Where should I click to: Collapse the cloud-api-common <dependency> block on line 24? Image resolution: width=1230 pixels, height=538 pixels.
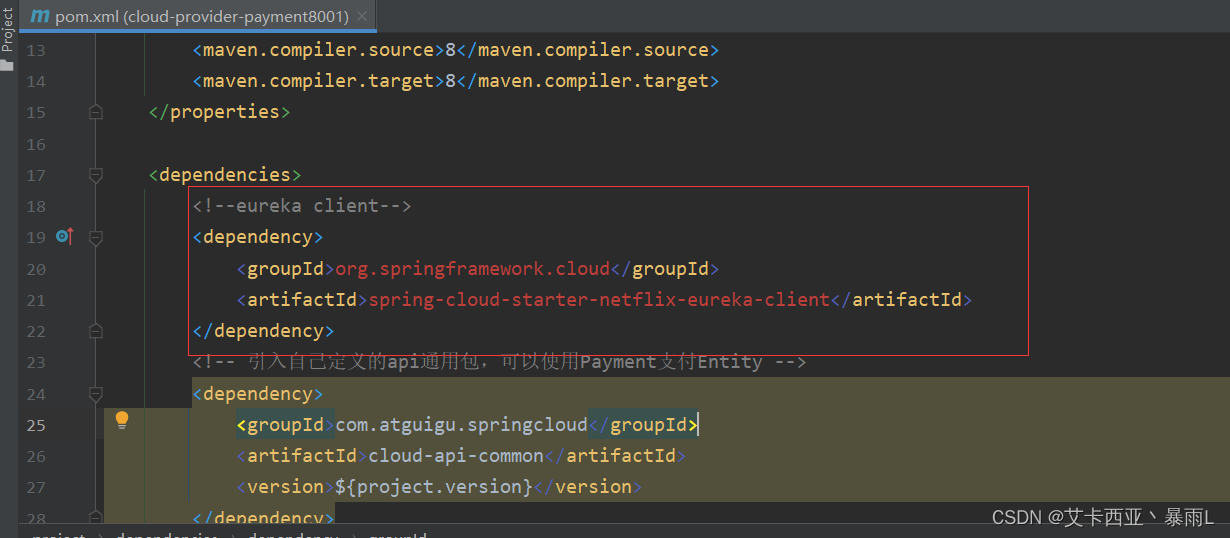95,394
